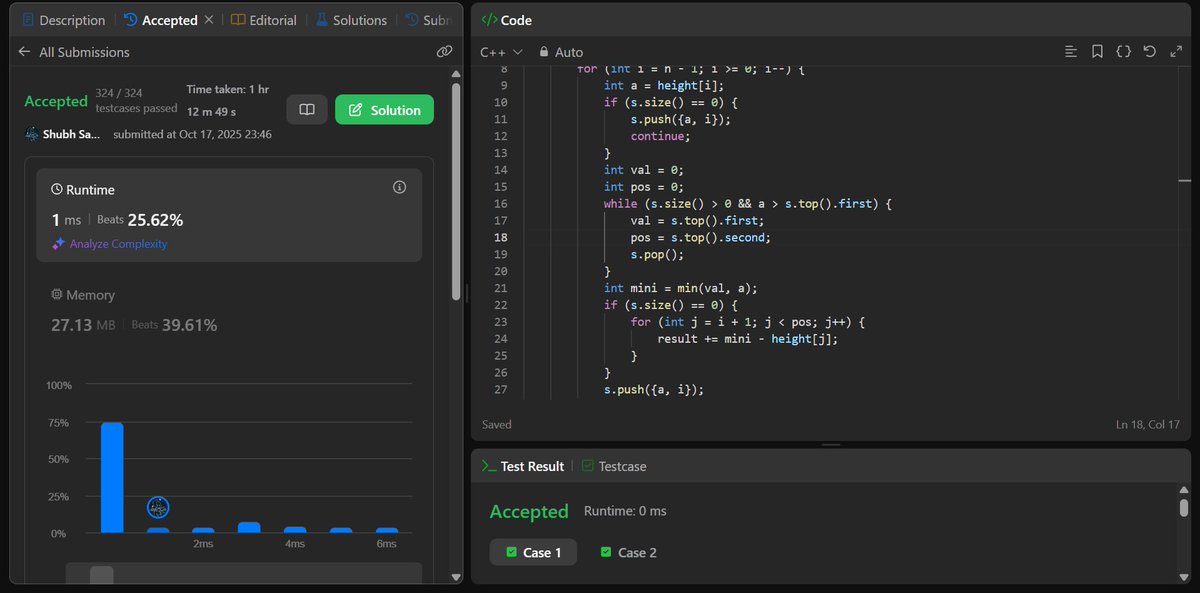Switch to the Test Result tab

coord(522,466)
